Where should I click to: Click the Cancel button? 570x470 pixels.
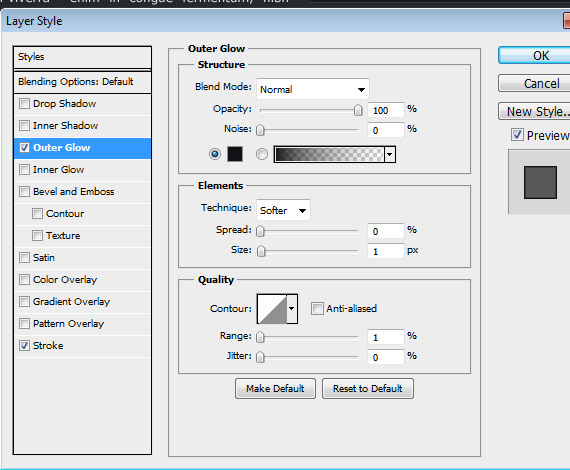534,83
